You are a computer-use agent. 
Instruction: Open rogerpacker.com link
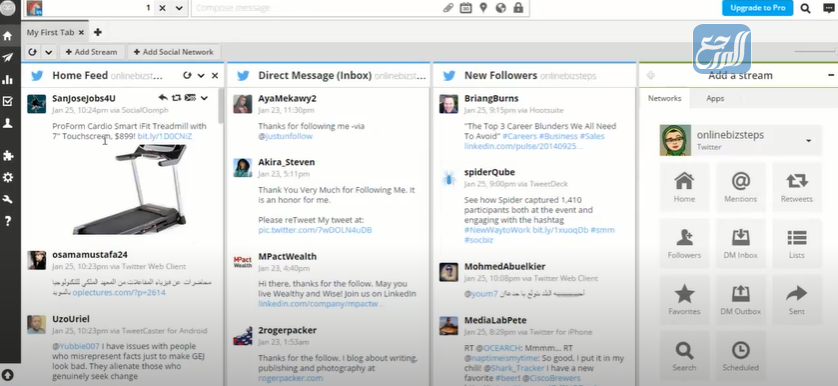point(290,378)
